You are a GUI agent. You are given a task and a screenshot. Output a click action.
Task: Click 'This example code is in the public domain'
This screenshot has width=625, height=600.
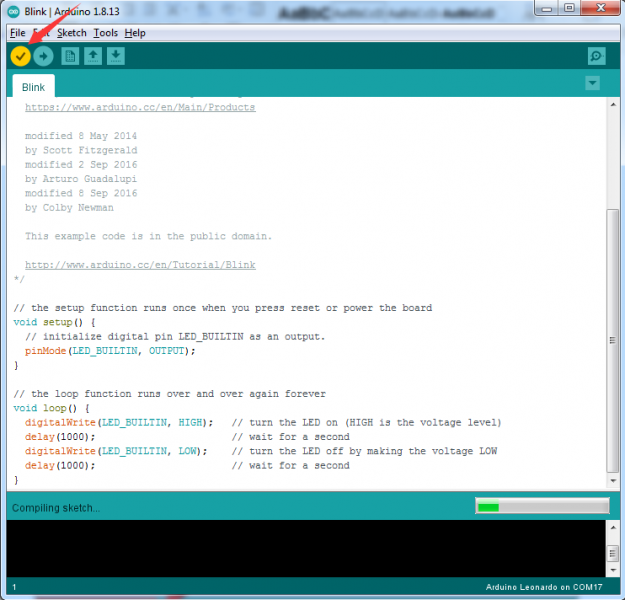point(148,236)
